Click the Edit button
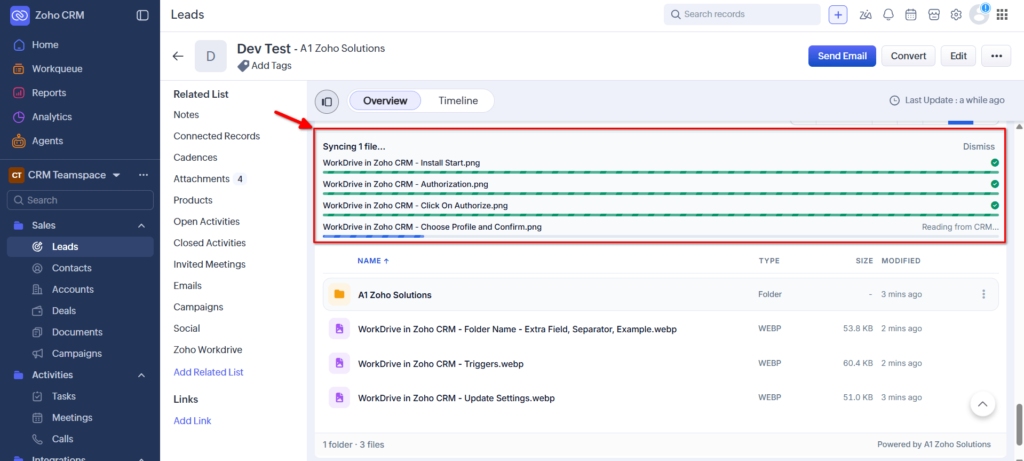 (x=958, y=56)
